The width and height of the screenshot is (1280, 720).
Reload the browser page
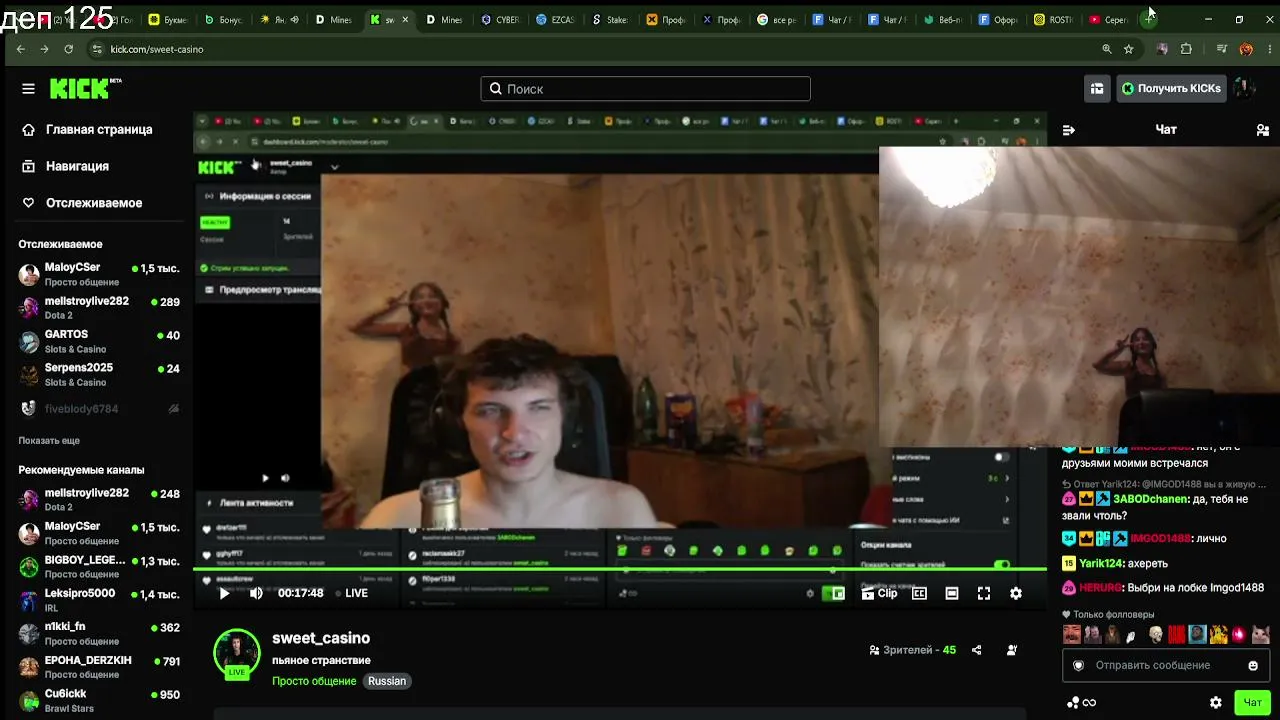point(68,49)
